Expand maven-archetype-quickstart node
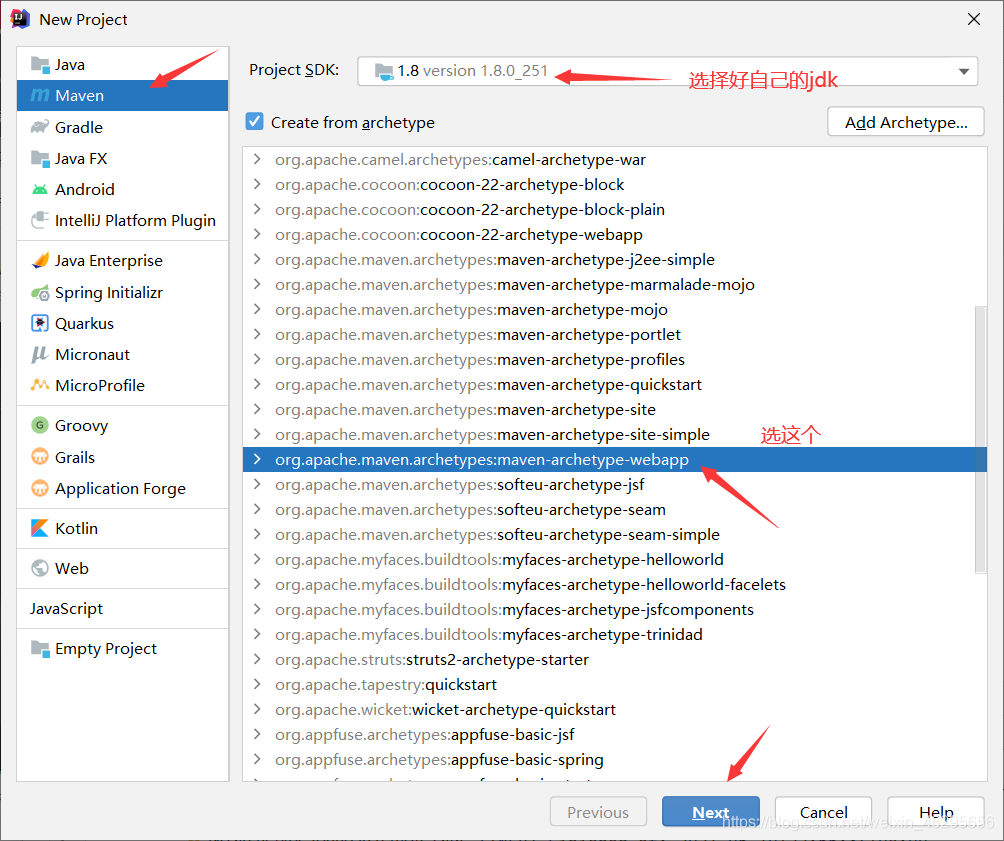Screen dimensions: 1004x841 coord(257,384)
